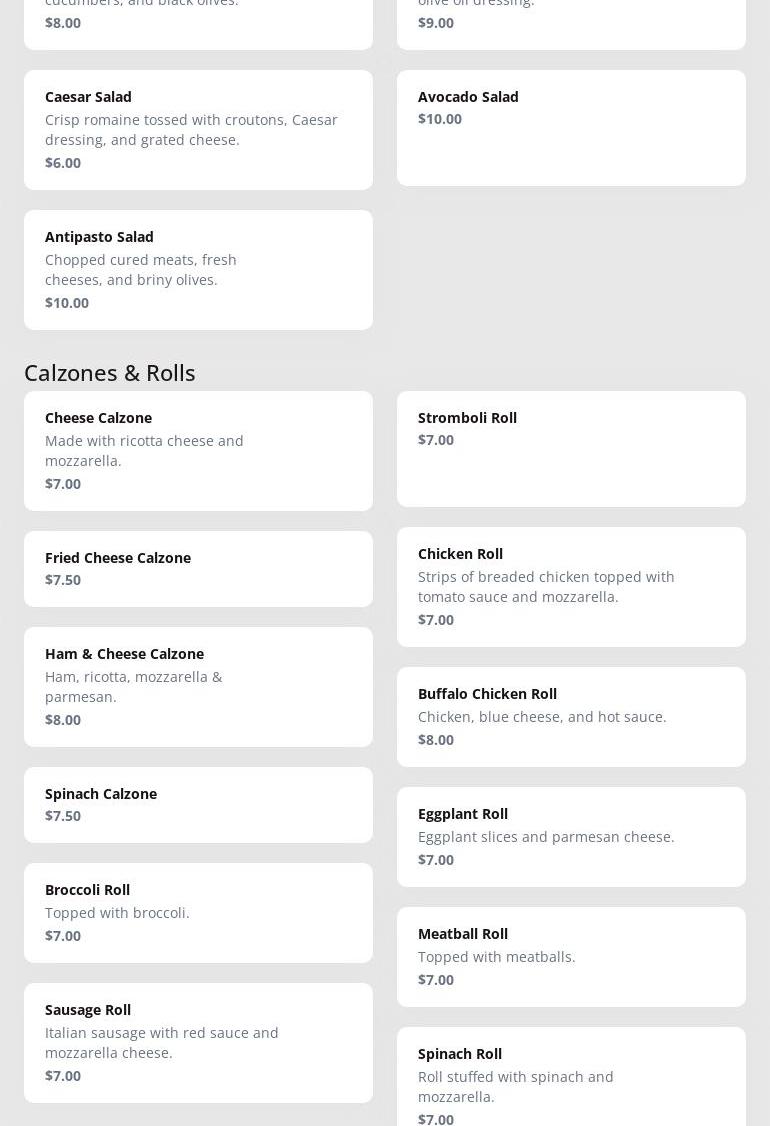Click the Calzones & Rolls section heading

(x=110, y=372)
